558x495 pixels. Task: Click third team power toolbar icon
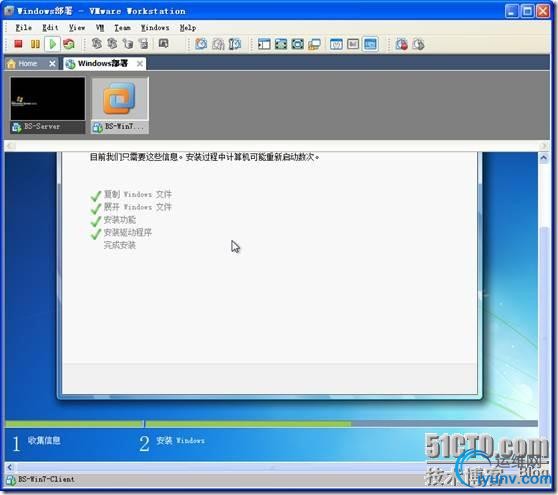[x=128, y=43]
